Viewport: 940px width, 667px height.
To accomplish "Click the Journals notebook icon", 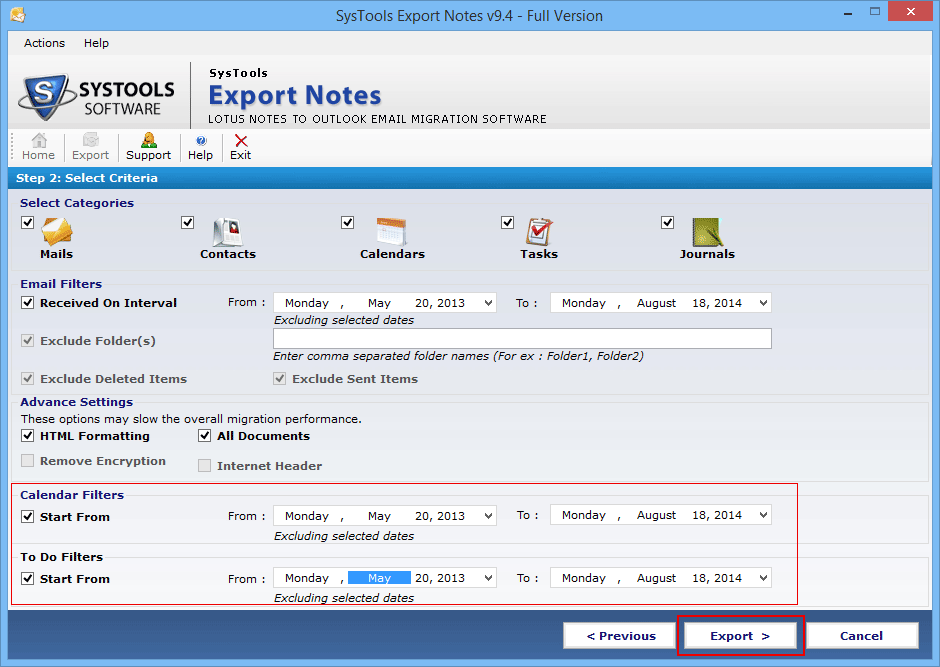I will [707, 232].
